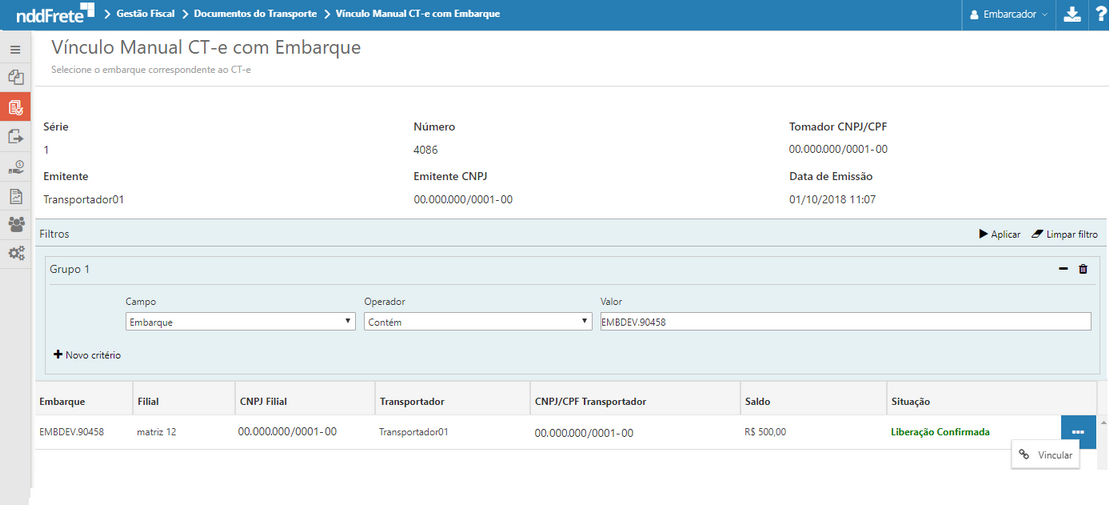The height and width of the screenshot is (505, 1110).
Task: Select the highlighted fiscal document sidebar icon
Action: 15,107
